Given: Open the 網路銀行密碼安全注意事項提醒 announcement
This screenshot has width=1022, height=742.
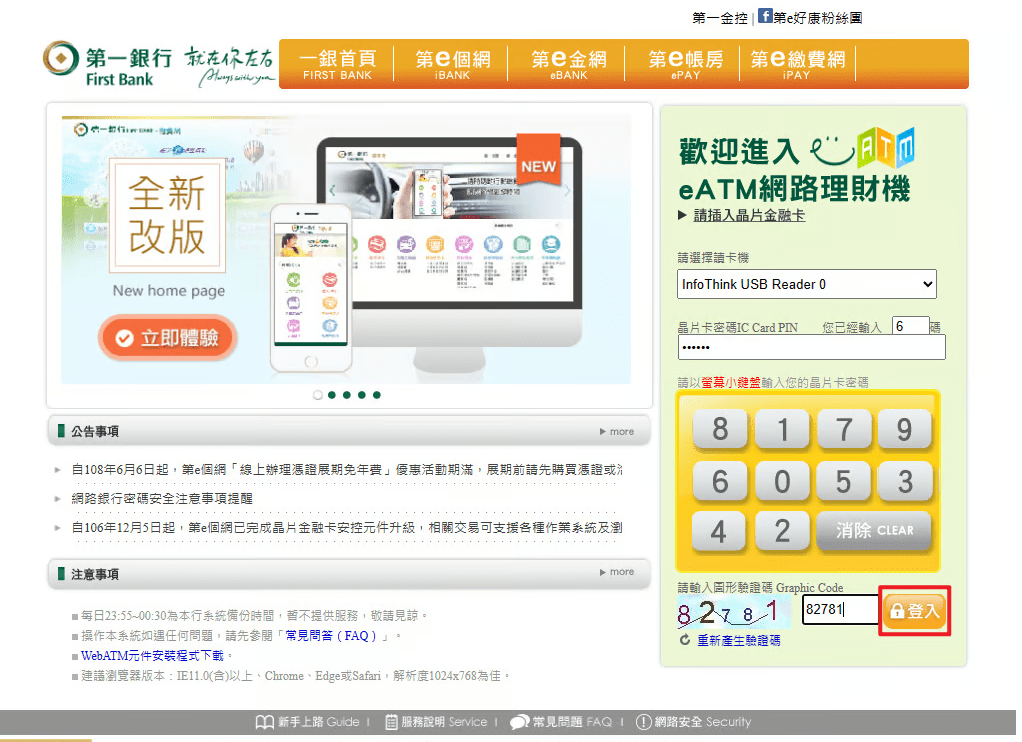Looking at the screenshot, I should pos(162,498).
